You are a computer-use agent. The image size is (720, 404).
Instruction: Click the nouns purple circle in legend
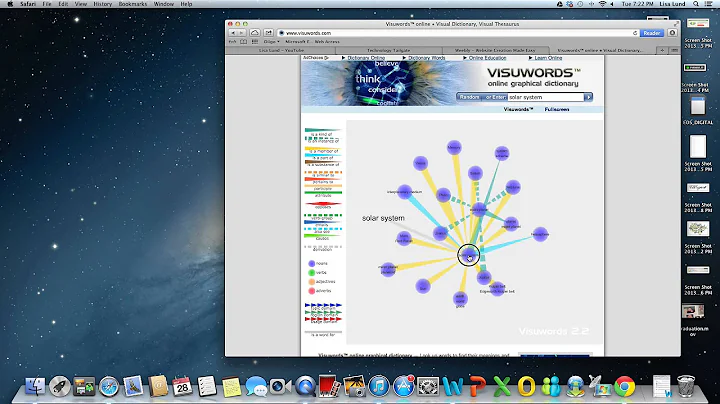(311, 264)
